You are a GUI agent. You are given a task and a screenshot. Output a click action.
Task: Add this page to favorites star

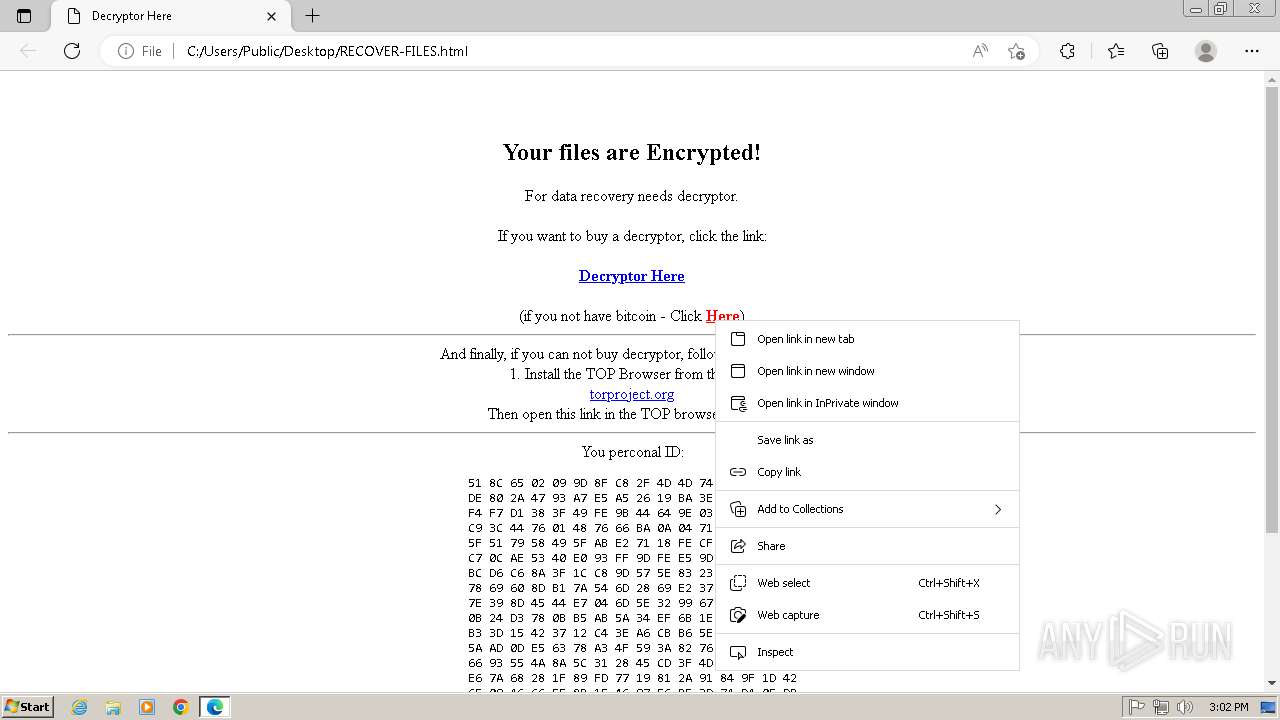(1016, 51)
